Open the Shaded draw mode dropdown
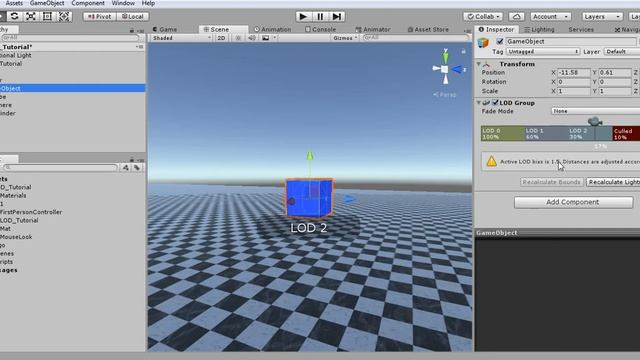 coord(181,38)
